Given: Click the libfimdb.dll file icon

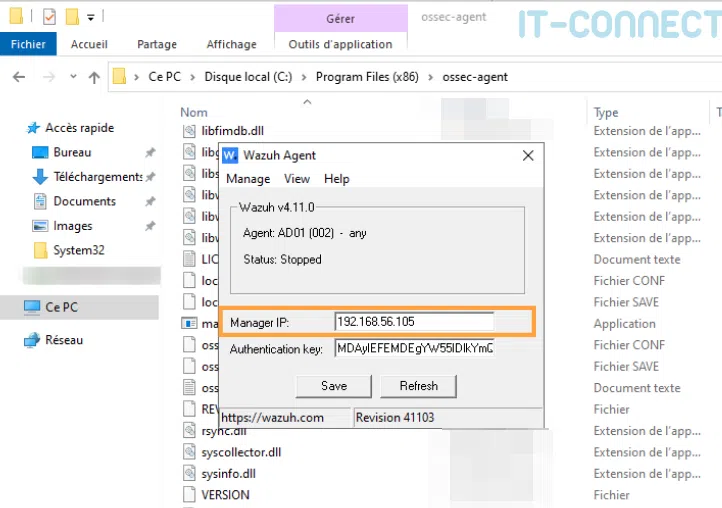Looking at the screenshot, I should (189, 131).
